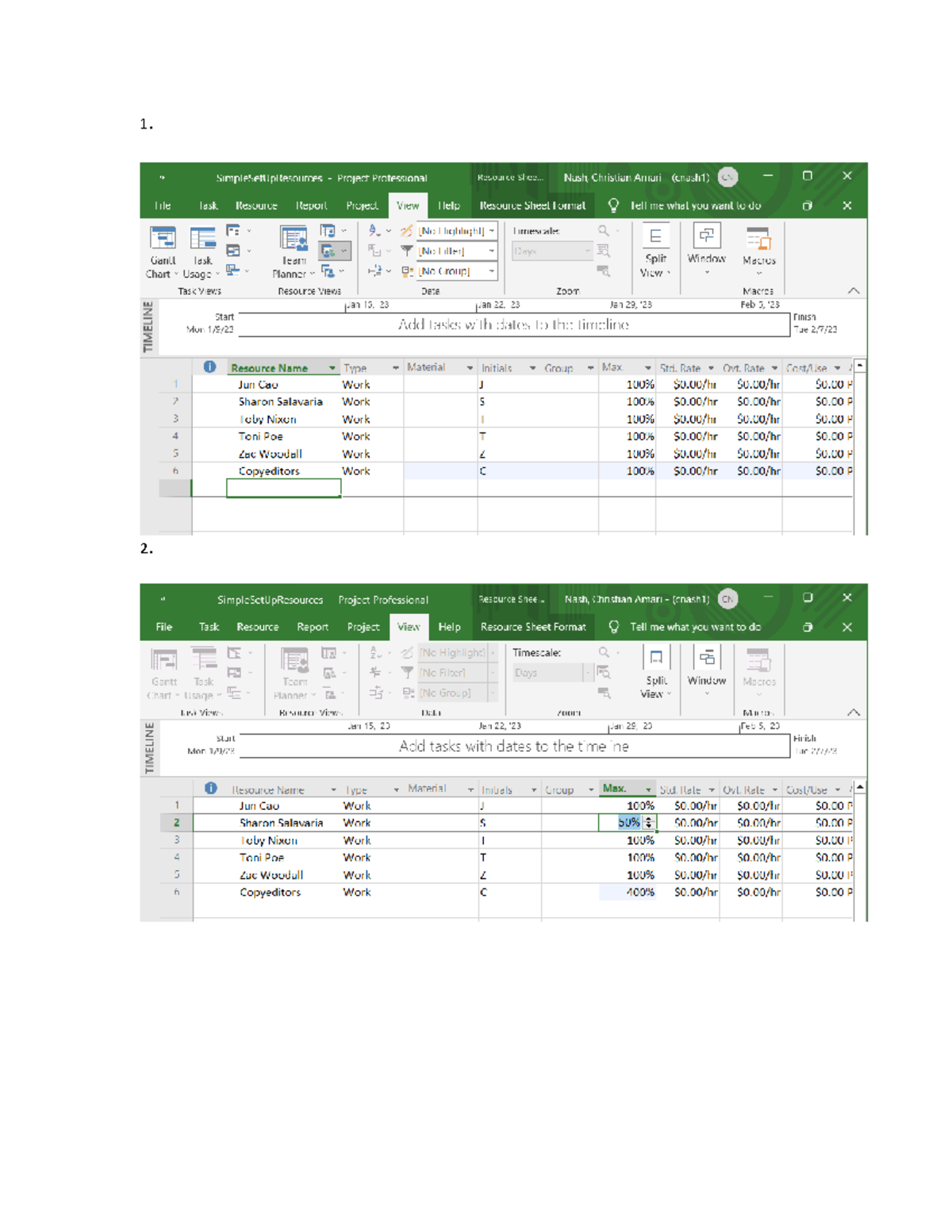Screen dimensions: 952x1232
Task: Collapse the ribbon in the upper window
Action: click(853, 291)
